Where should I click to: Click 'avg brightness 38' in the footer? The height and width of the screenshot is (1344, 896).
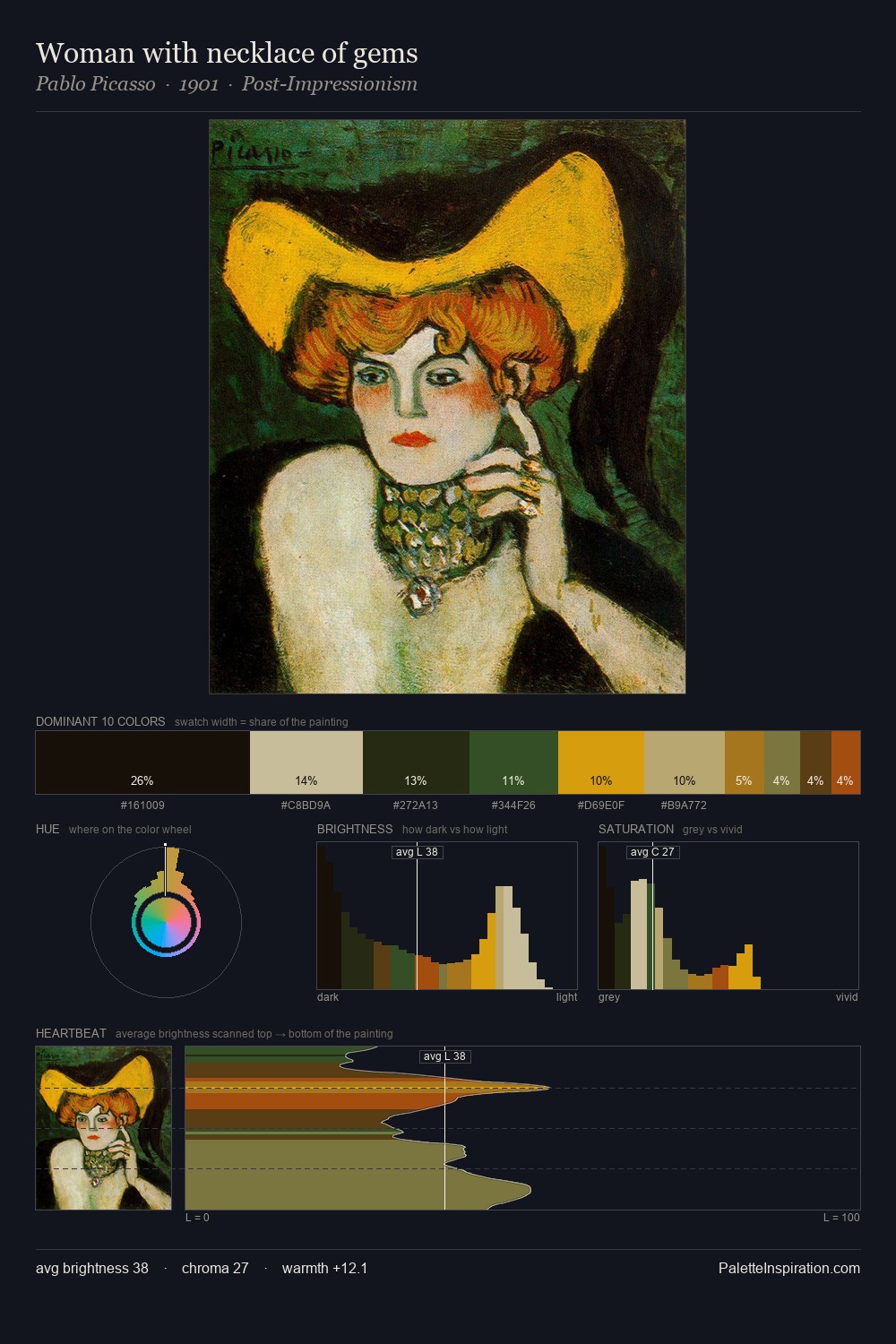point(92,1268)
